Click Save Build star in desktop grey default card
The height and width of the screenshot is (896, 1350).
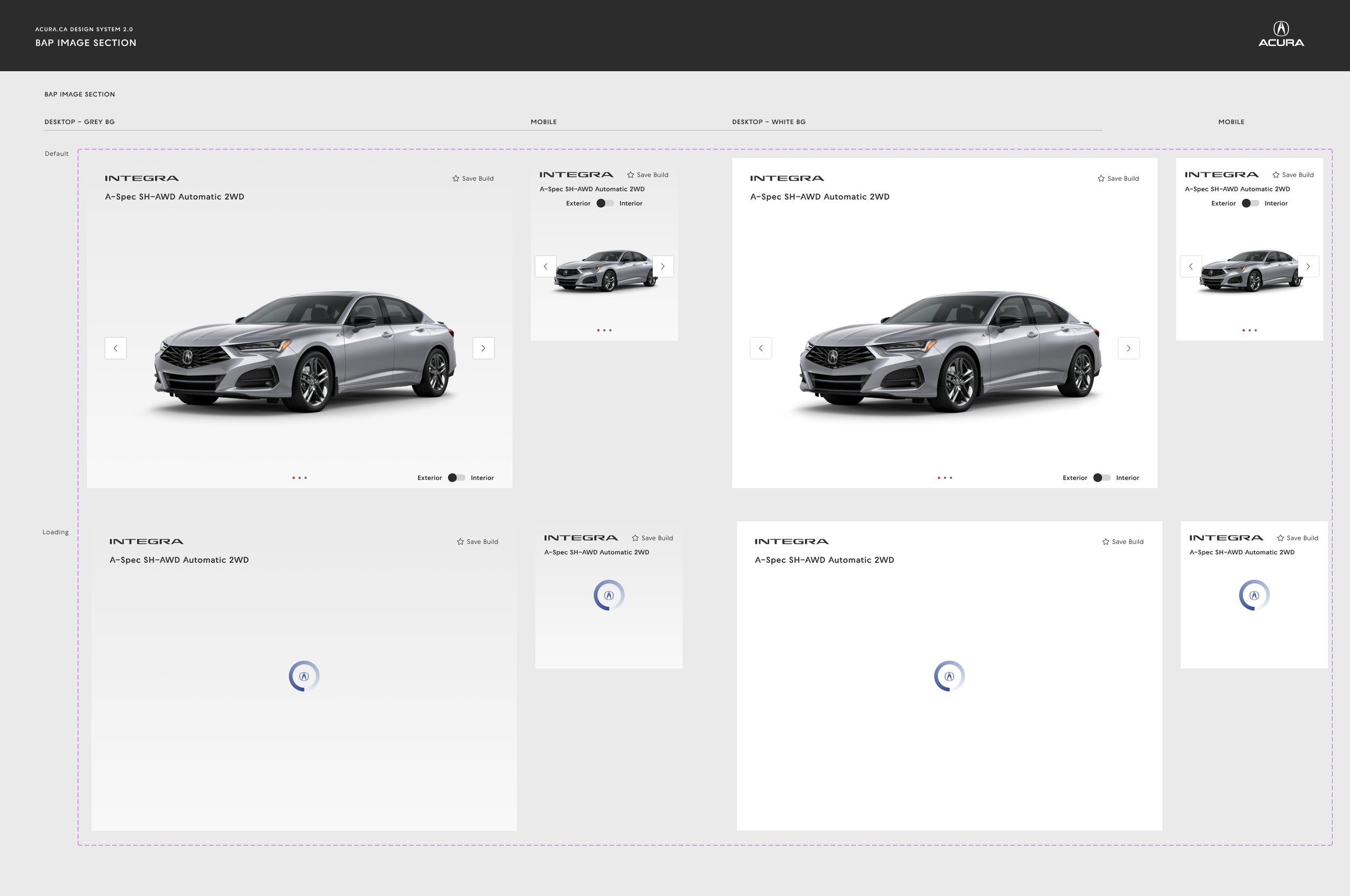tap(456, 178)
